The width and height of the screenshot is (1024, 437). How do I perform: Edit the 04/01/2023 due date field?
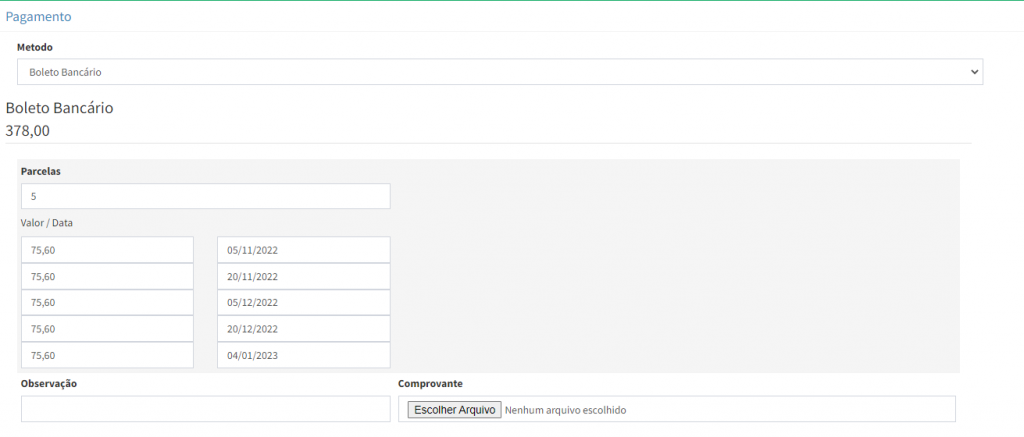click(x=303, y=355)
